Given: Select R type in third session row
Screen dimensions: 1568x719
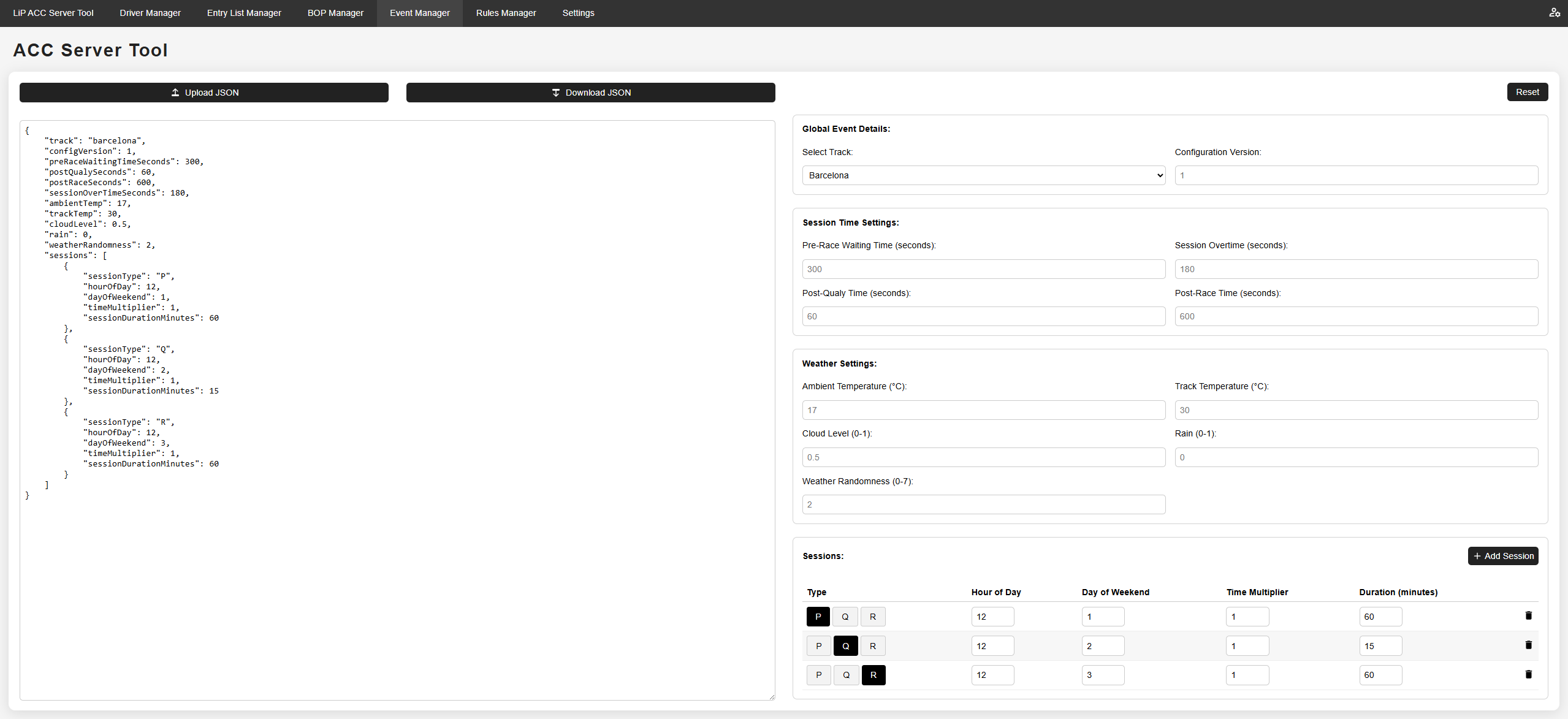Looking at the screenshot, I should tap(873, 675).
